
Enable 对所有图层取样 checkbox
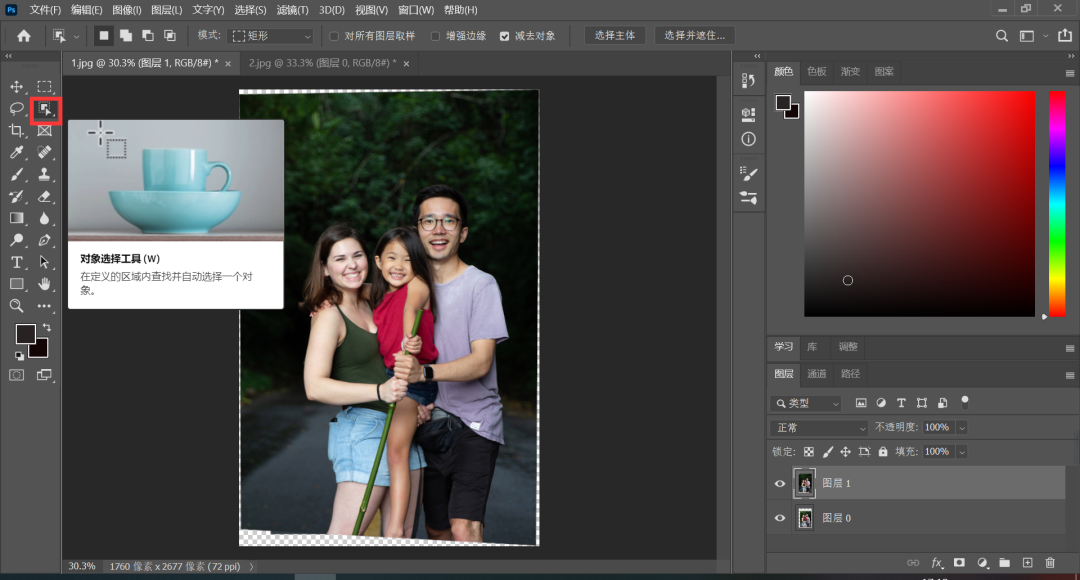334,36
